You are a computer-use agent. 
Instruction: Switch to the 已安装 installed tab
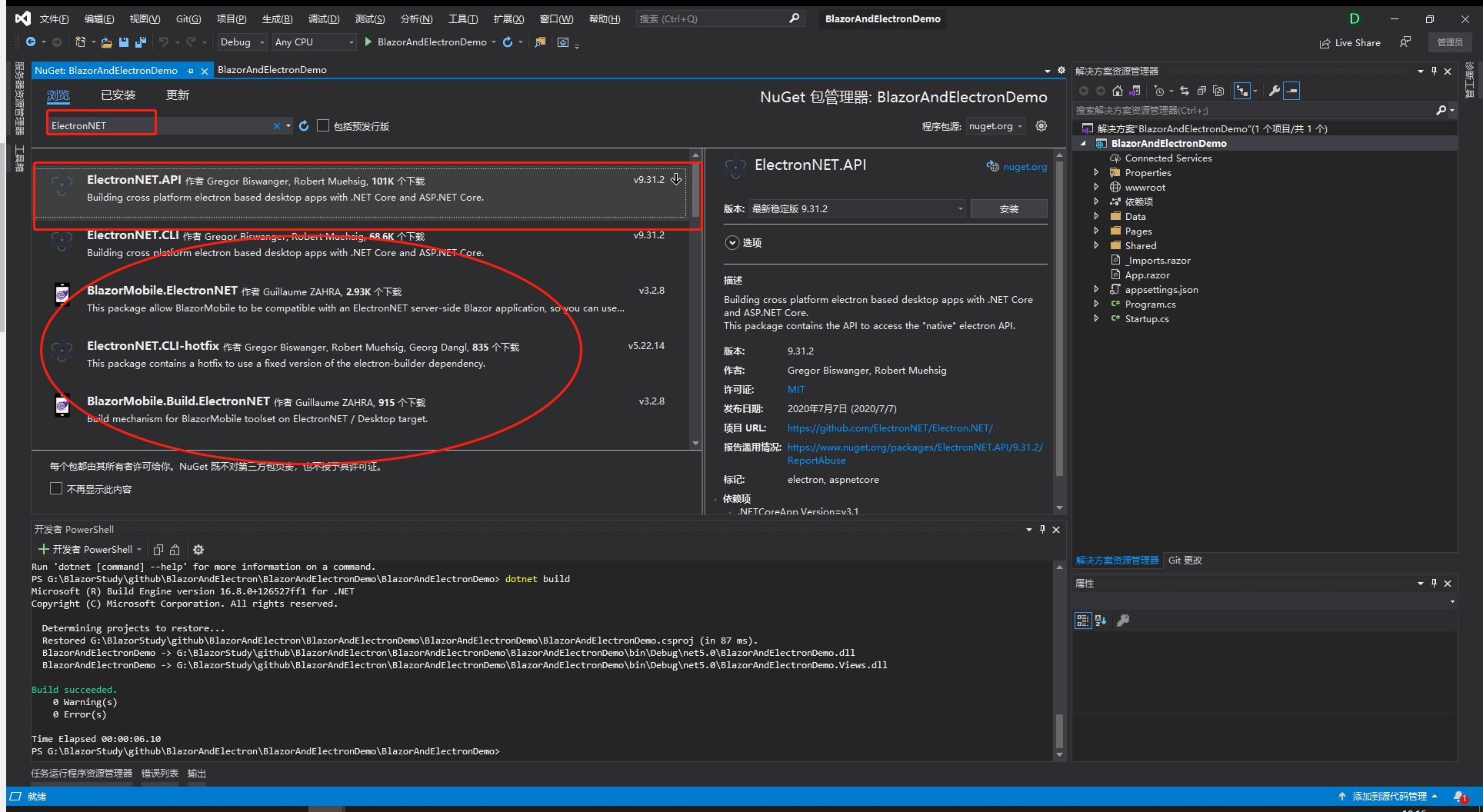[118, 95]
